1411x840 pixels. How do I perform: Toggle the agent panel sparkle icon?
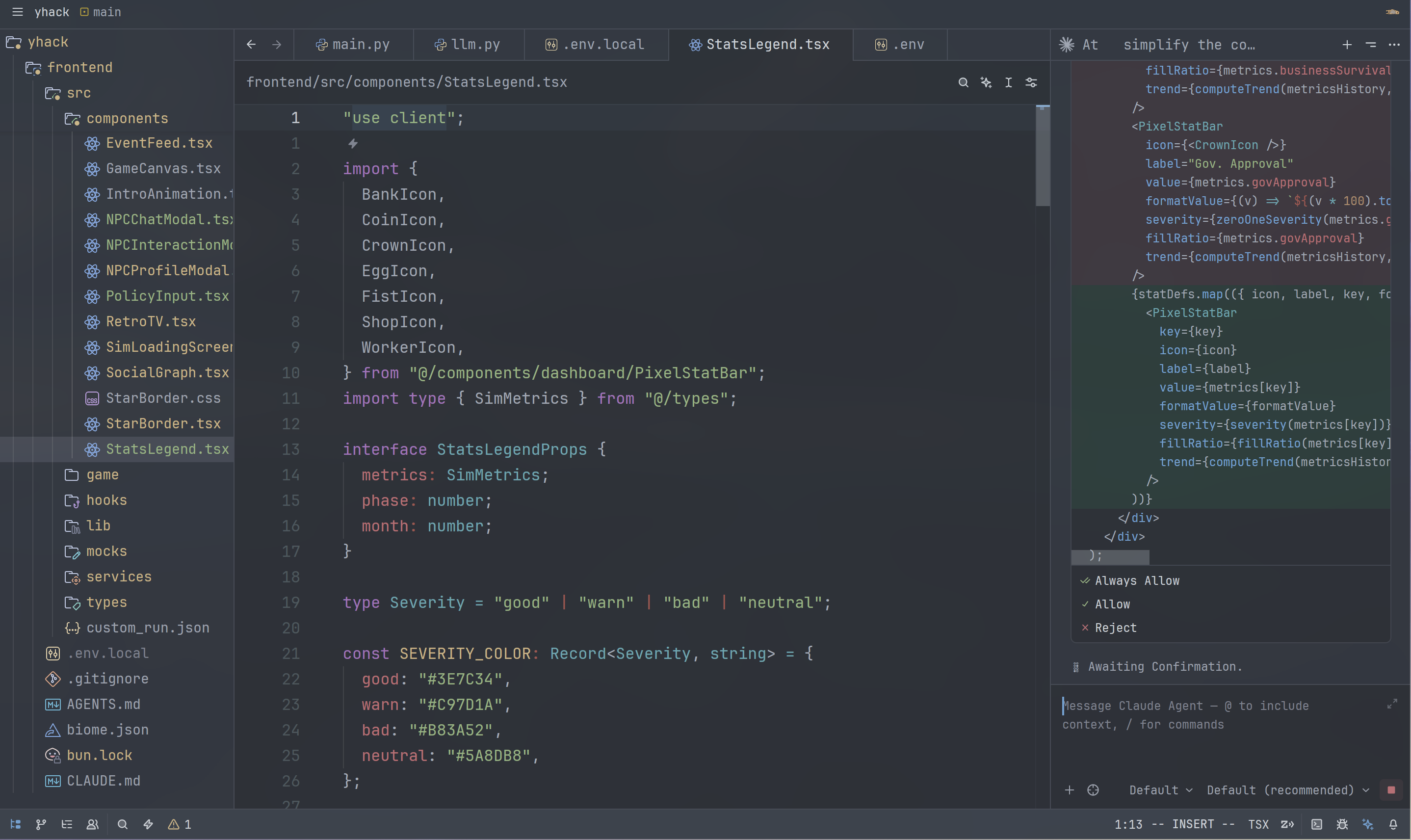point(1367,824)
